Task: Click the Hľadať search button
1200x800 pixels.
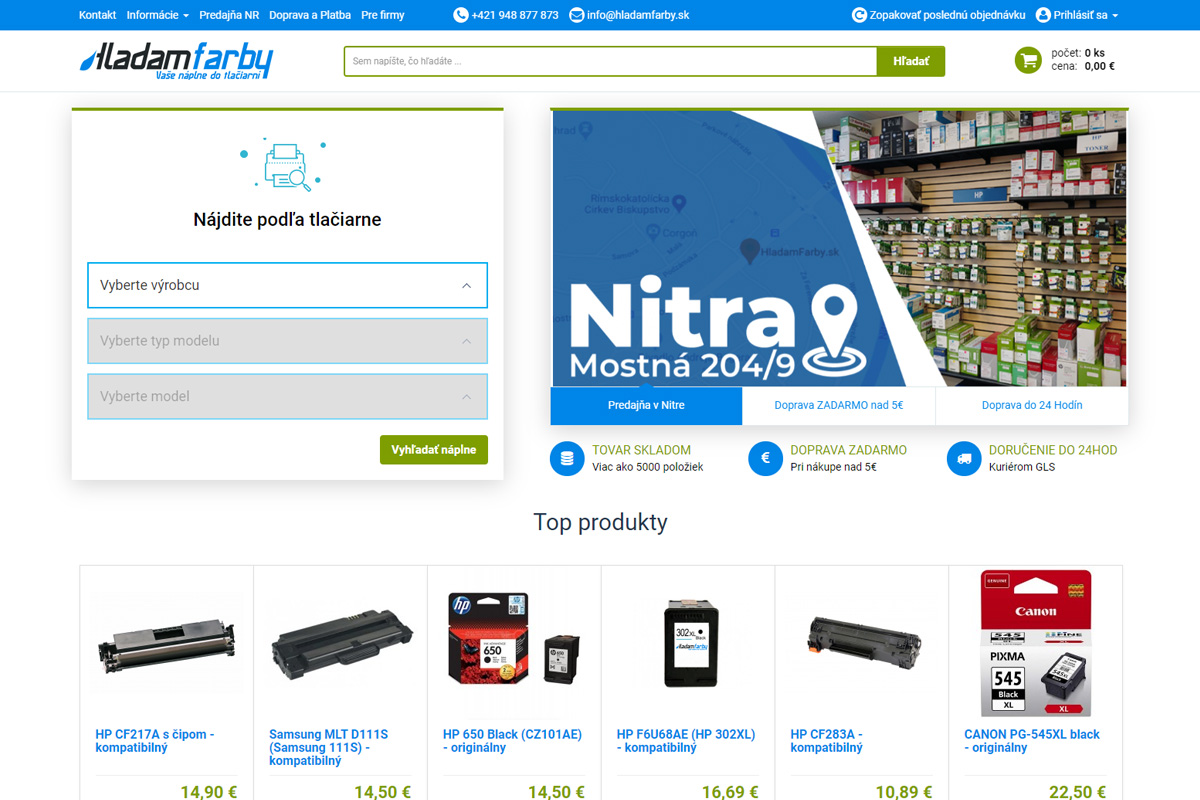Action: [x=911, y=61]
